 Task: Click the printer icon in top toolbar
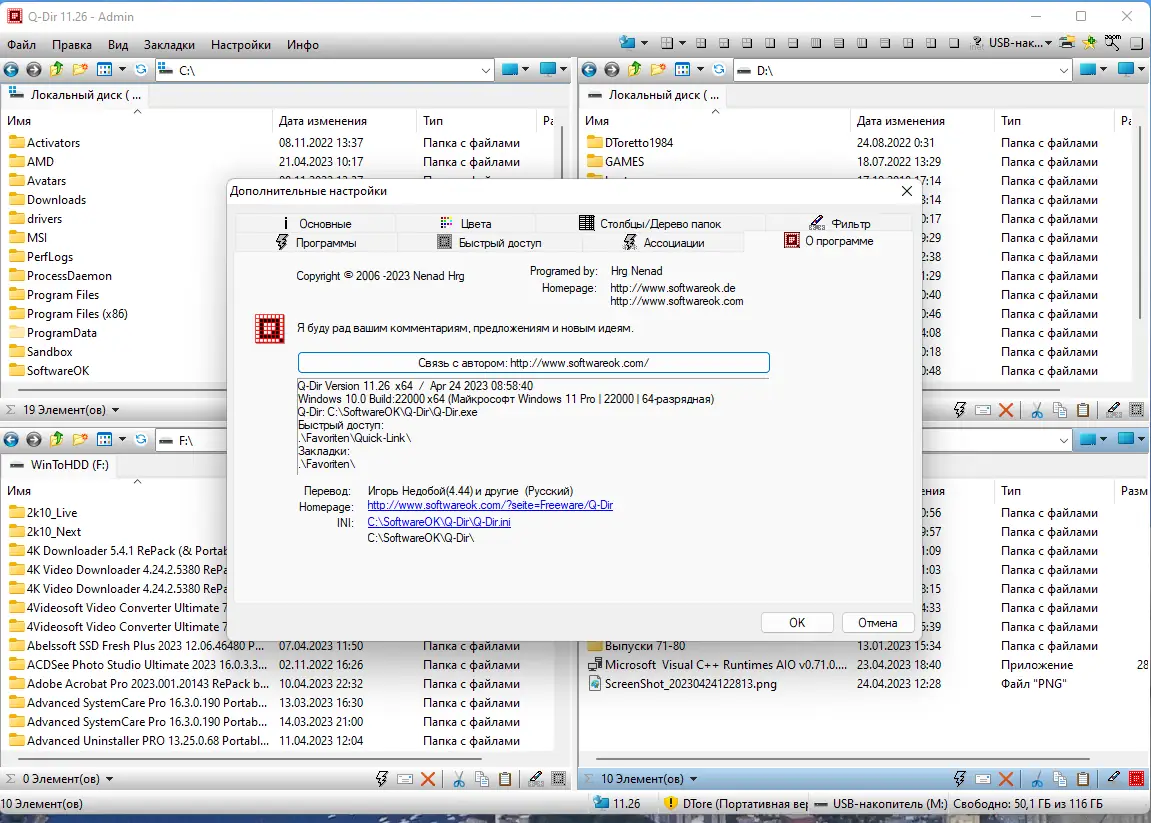(x=1067, y=43)
